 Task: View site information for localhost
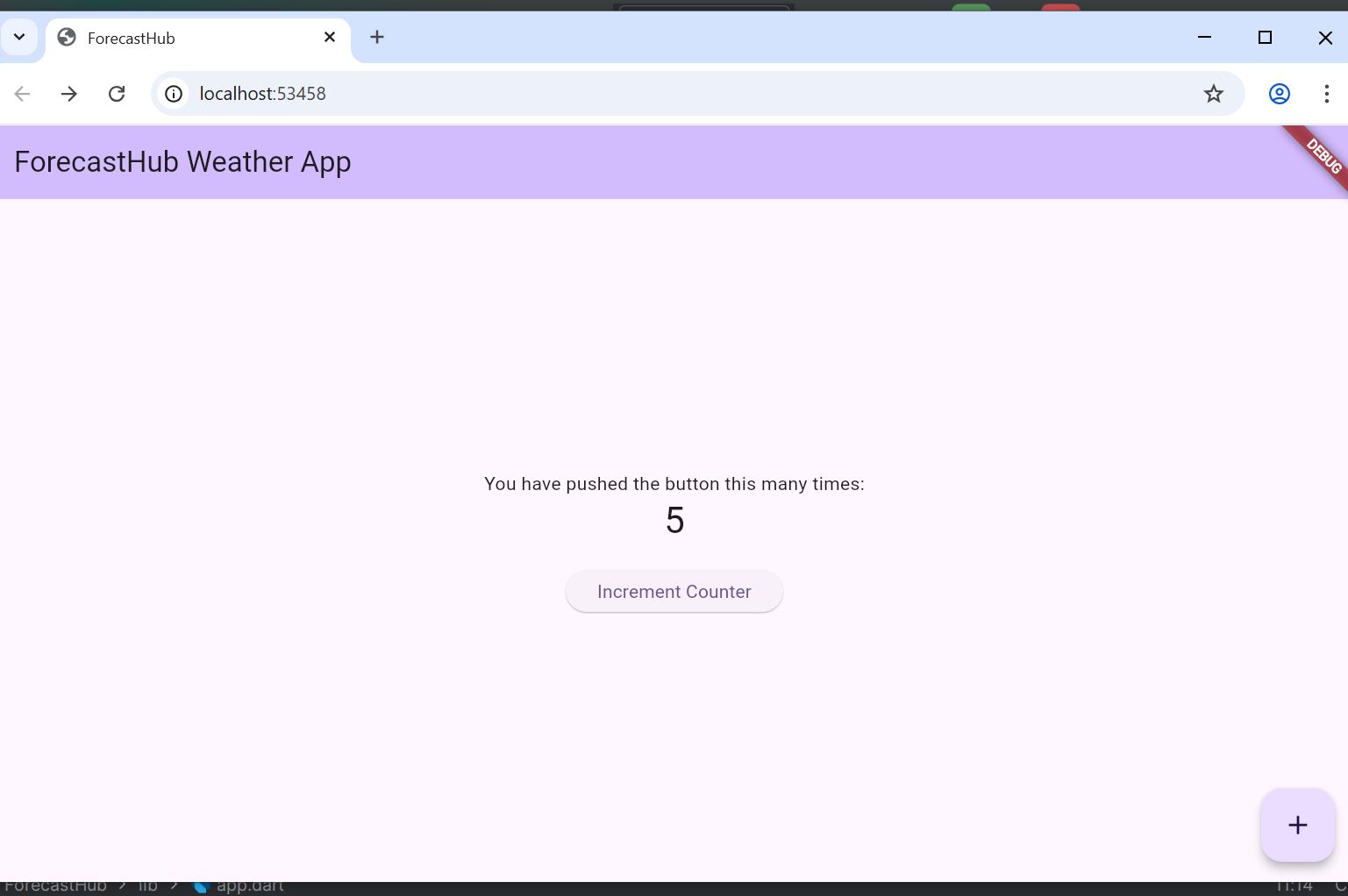(174, 94)
